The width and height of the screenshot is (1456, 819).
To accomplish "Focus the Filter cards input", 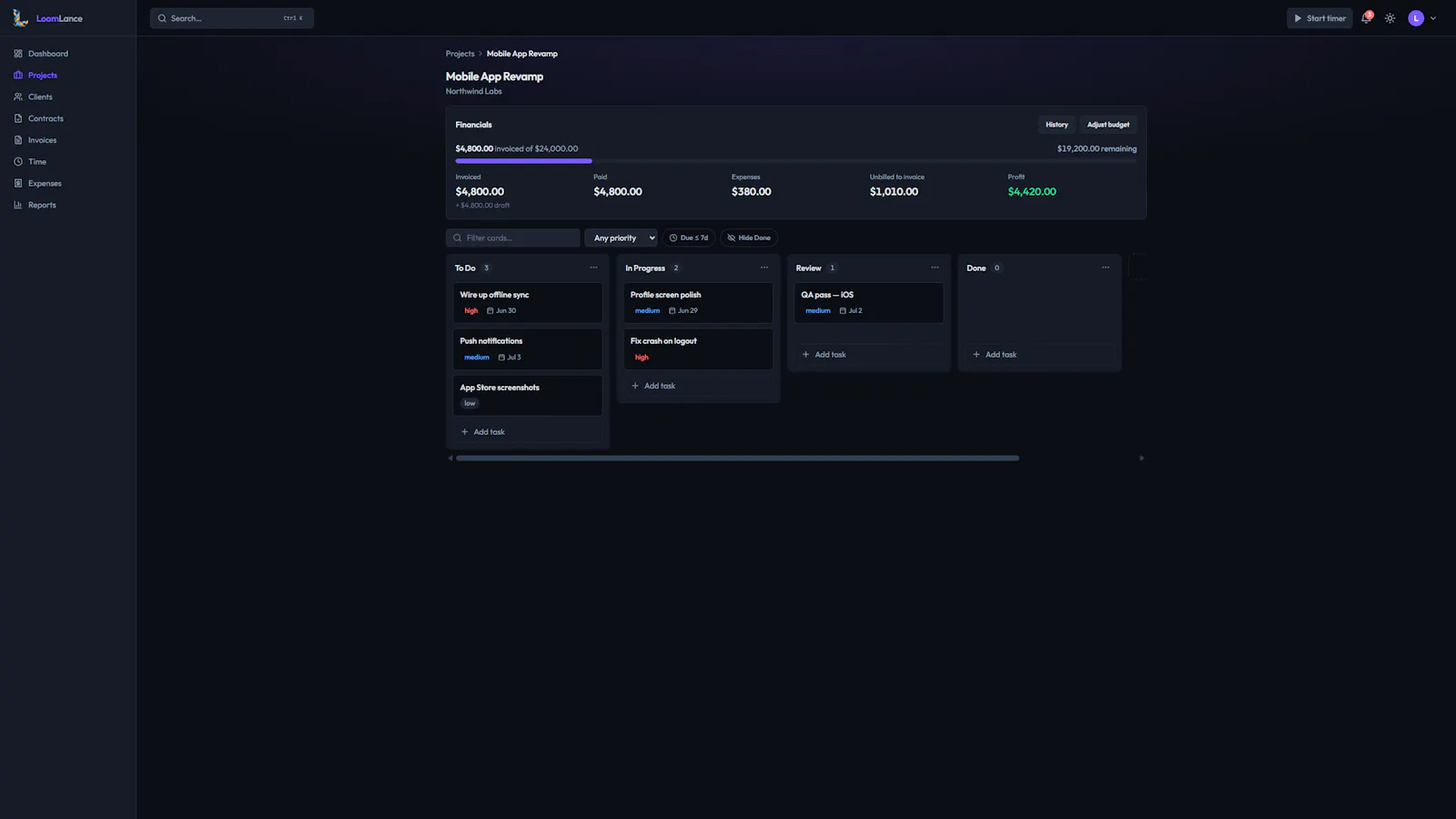I will tap(513, 238).
